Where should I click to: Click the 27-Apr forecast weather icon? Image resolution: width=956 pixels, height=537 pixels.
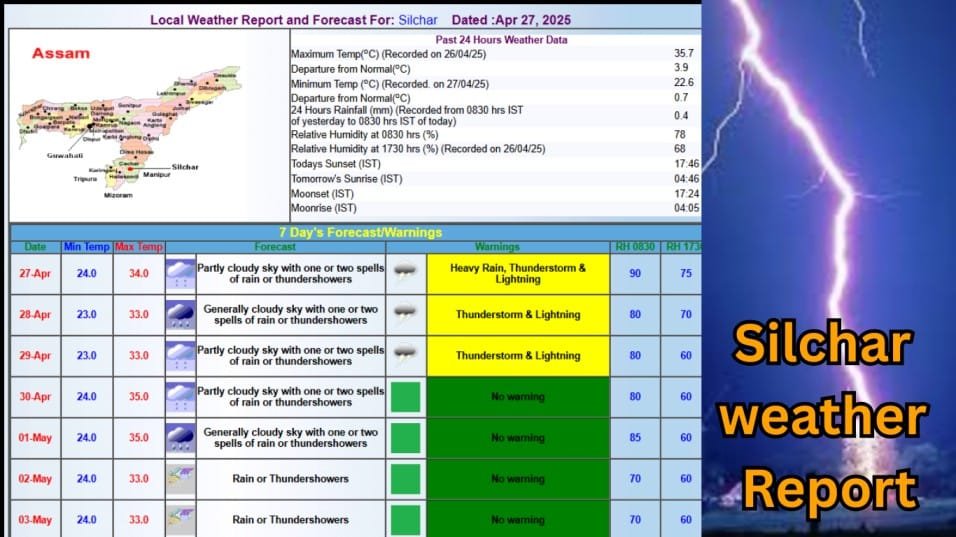point(181,273)
